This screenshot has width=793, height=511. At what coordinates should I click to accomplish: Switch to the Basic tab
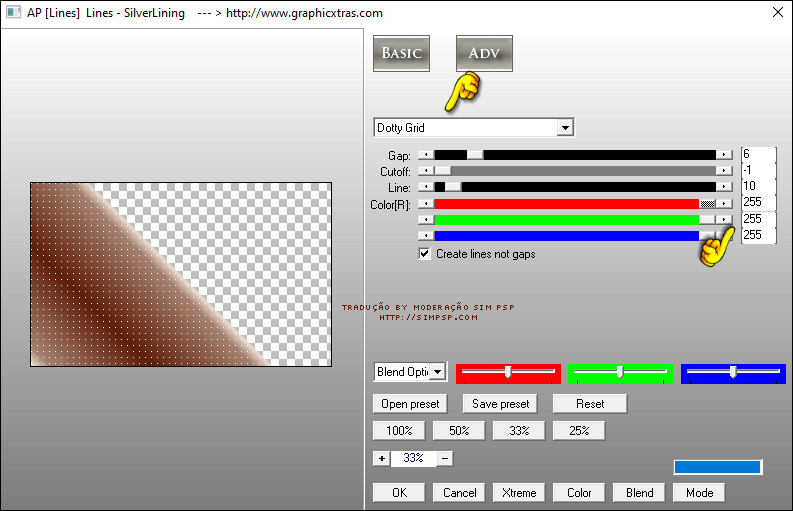pyautogui.click(x=401, y=53)
